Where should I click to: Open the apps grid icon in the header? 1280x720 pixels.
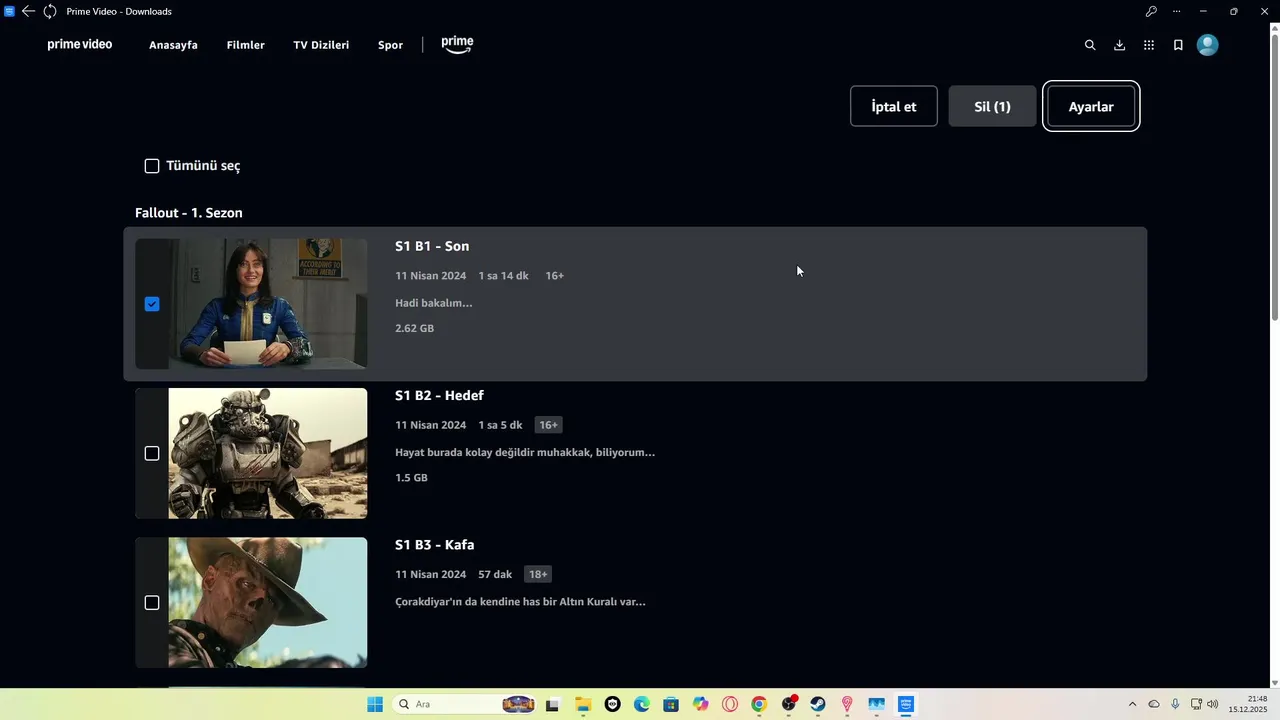[1149, 45]
